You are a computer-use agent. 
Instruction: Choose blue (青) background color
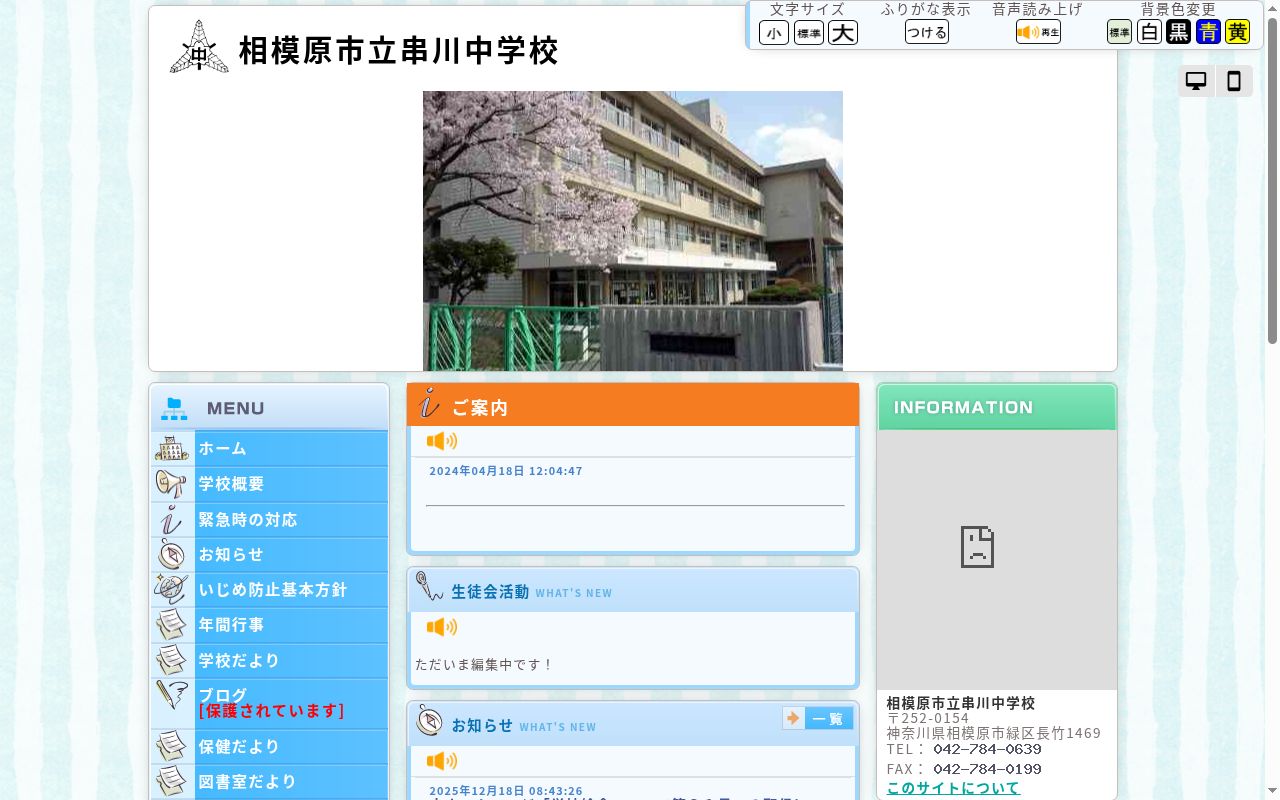pyautogui.click(x=1208, y=32)
